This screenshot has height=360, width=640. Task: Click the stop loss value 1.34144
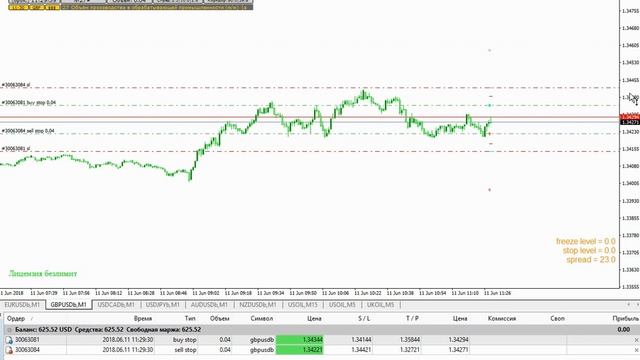tap(361, 340)
